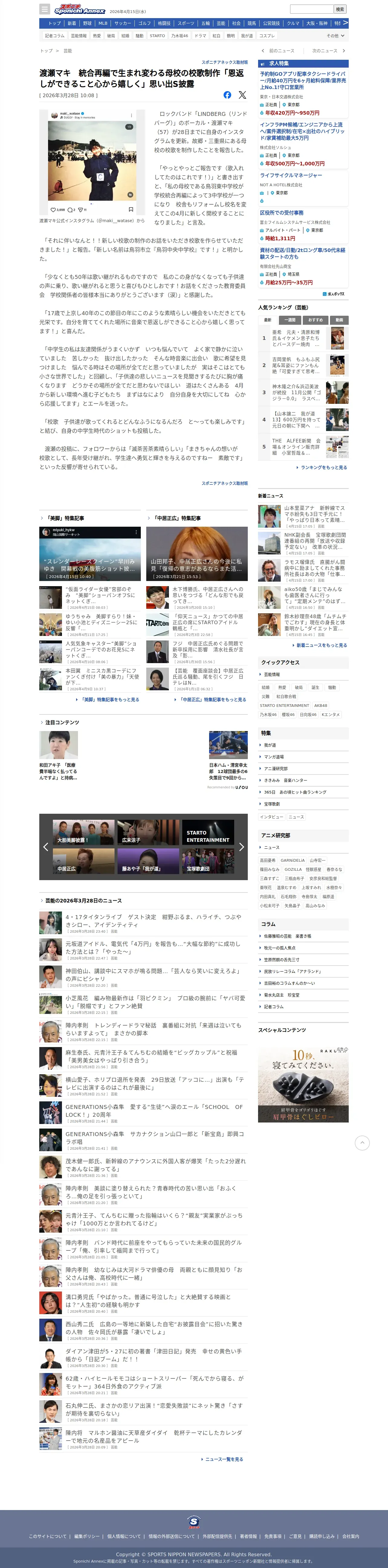Open the 芸能 nav tab
Screen dimensions: 388x1568
pyautogui.click(x=221, y=23)
